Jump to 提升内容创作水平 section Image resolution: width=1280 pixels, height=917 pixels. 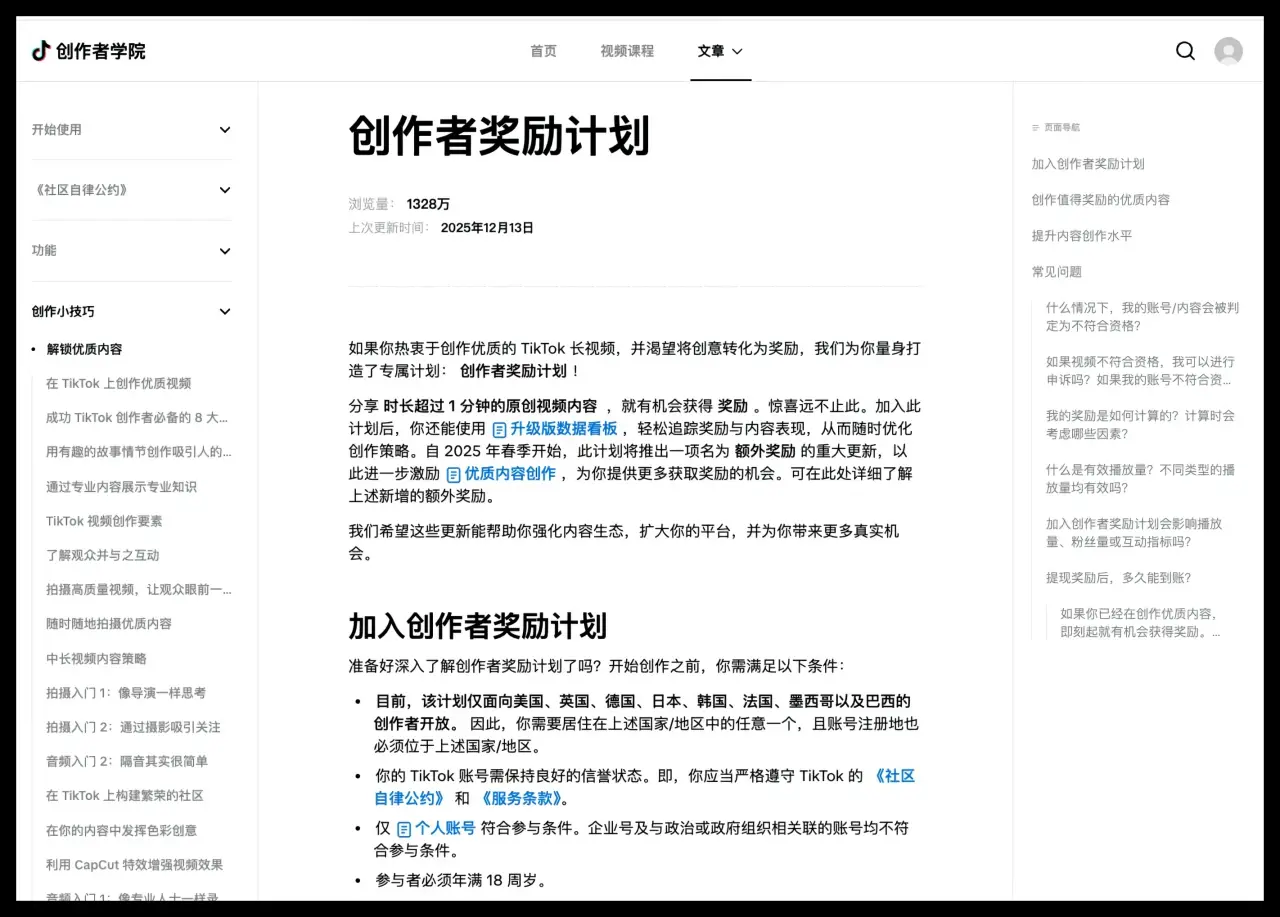click(x=1082, y=236)
